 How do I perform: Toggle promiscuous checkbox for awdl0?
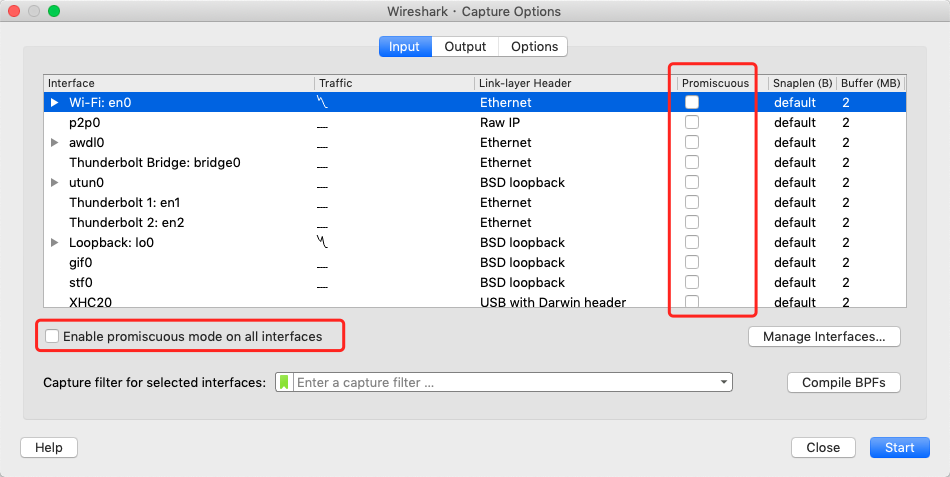(692, 142)
